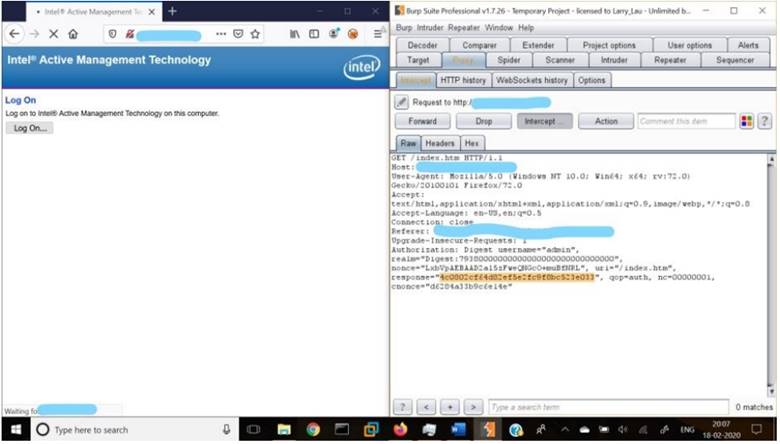Drop the intercepted request

point(484,121)
